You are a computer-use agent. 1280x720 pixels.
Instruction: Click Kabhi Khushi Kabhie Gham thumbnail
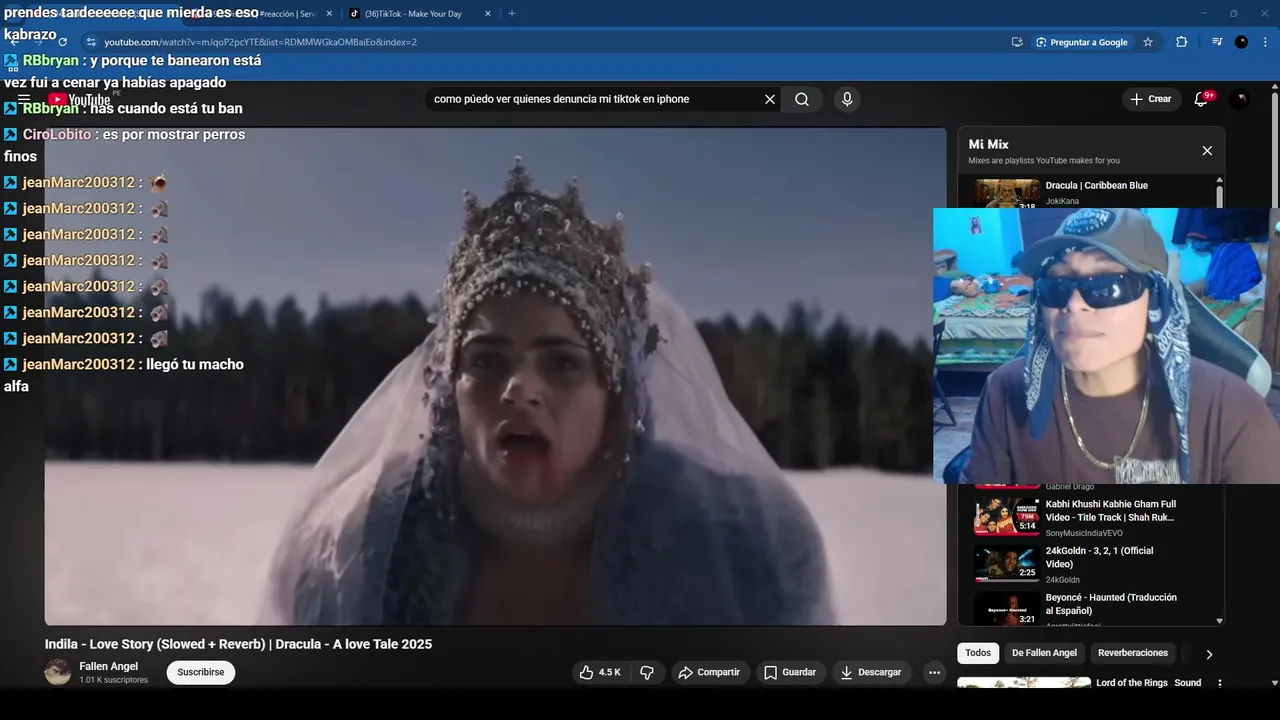coord(1007,517)
